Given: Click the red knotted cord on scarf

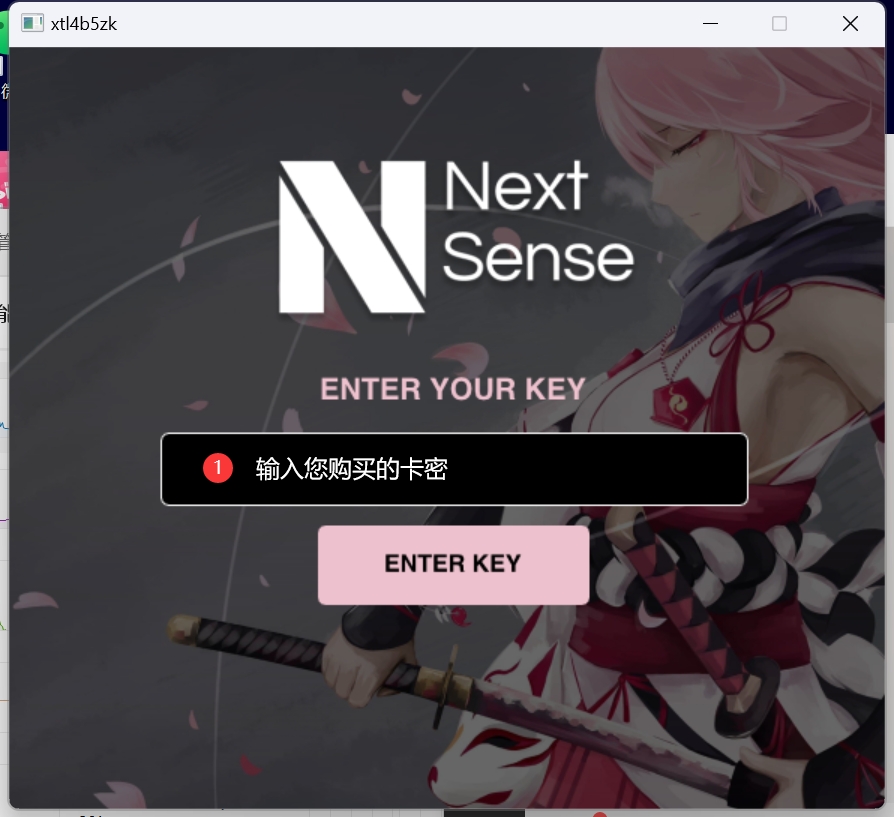Looking at the screenshot, I should 753,318.
